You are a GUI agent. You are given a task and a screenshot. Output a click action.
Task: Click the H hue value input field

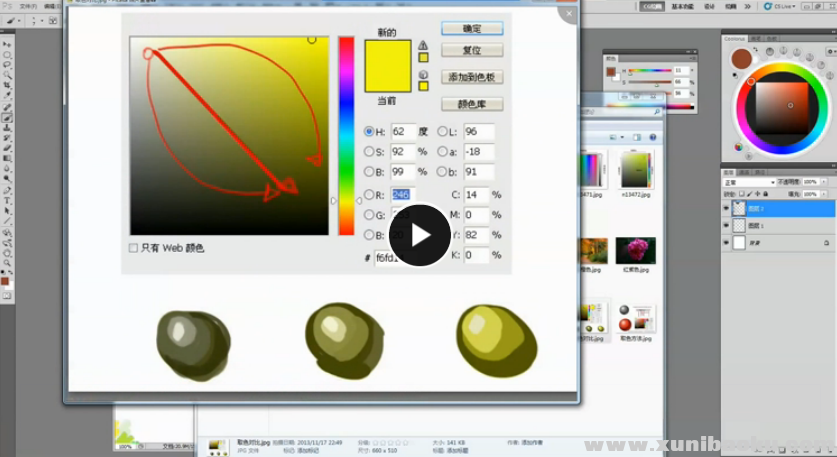tap(402, 131)
